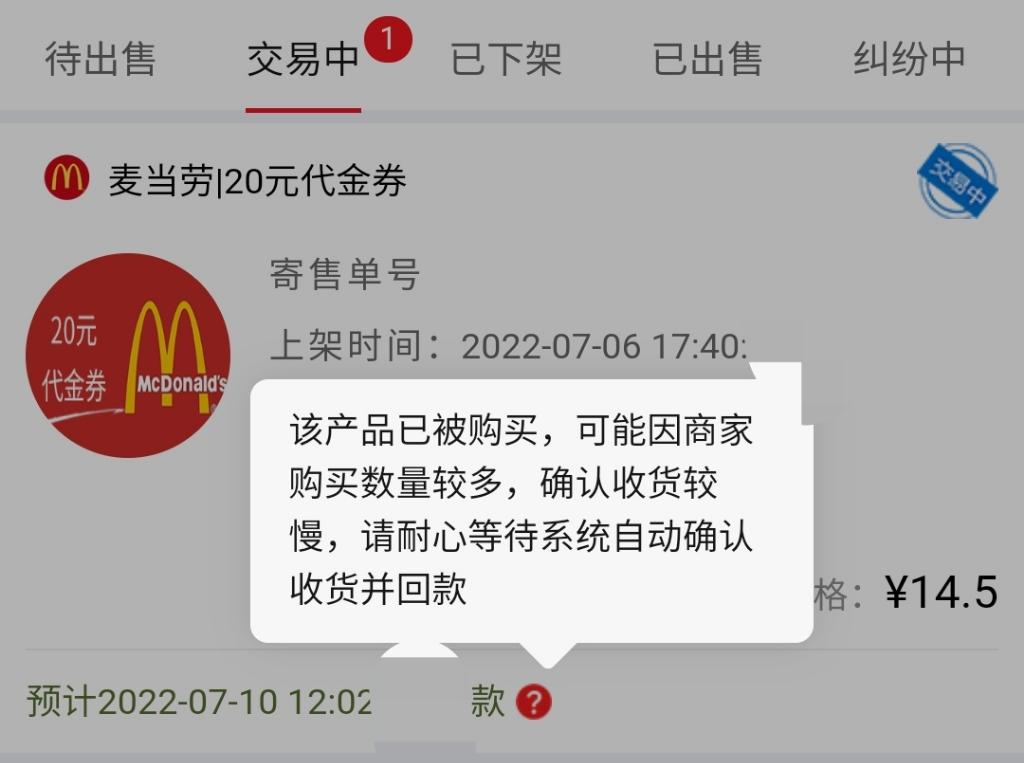Tap the 款 text beside the help icon

487,702
